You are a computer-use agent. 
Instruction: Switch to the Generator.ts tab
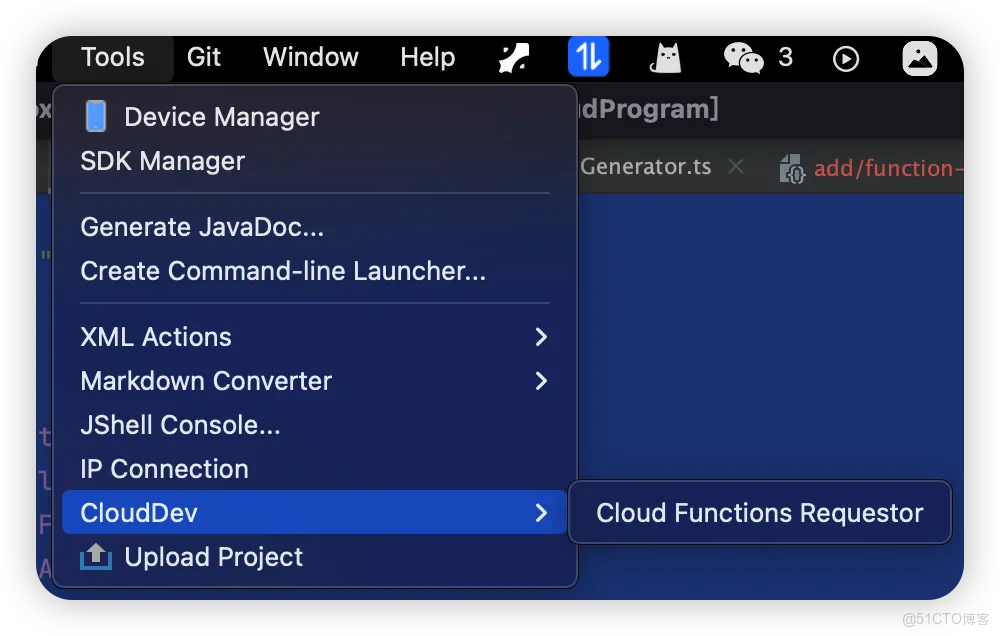pos(645,166)
